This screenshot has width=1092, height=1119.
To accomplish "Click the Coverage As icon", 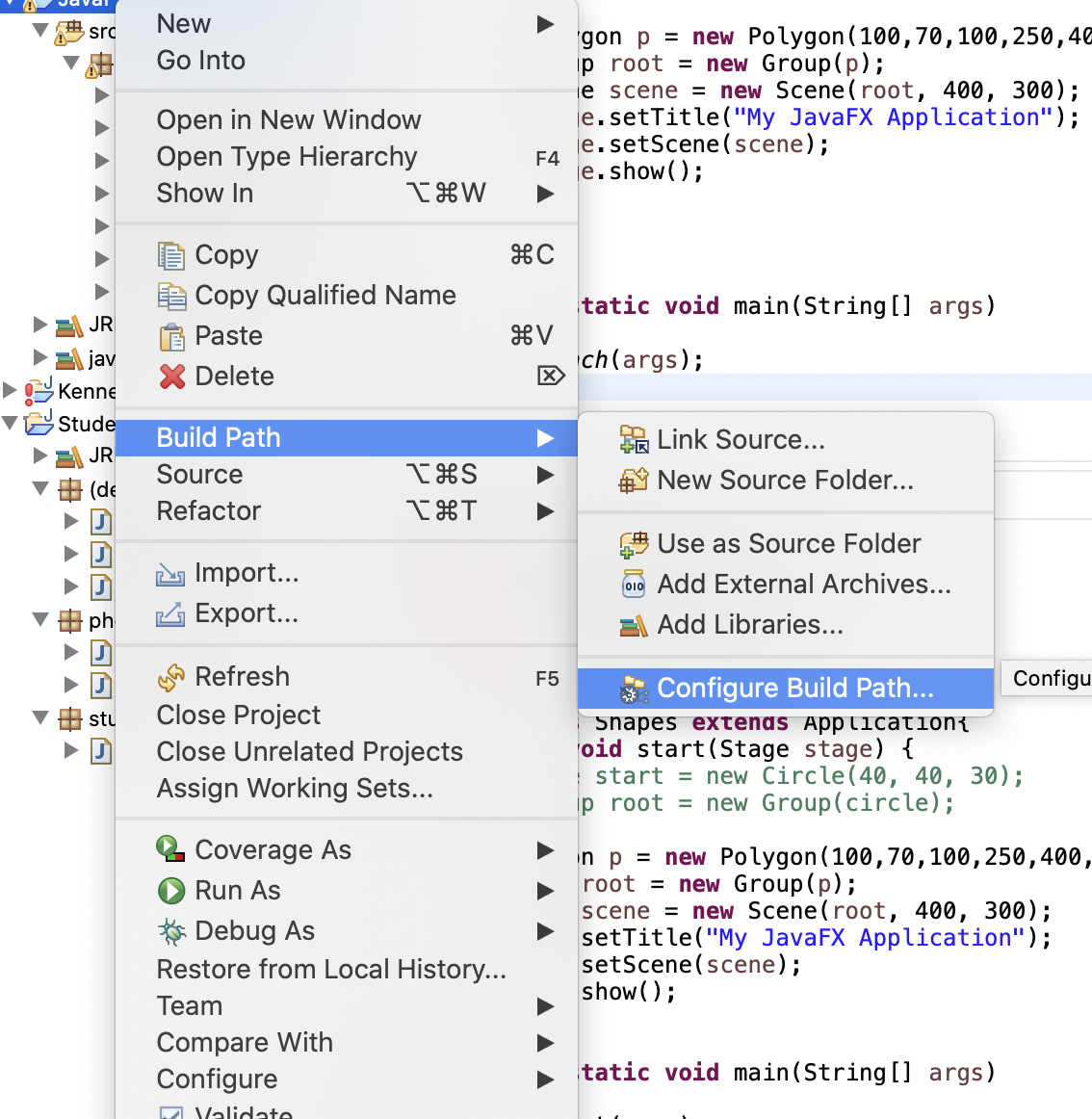I will 170,849.
